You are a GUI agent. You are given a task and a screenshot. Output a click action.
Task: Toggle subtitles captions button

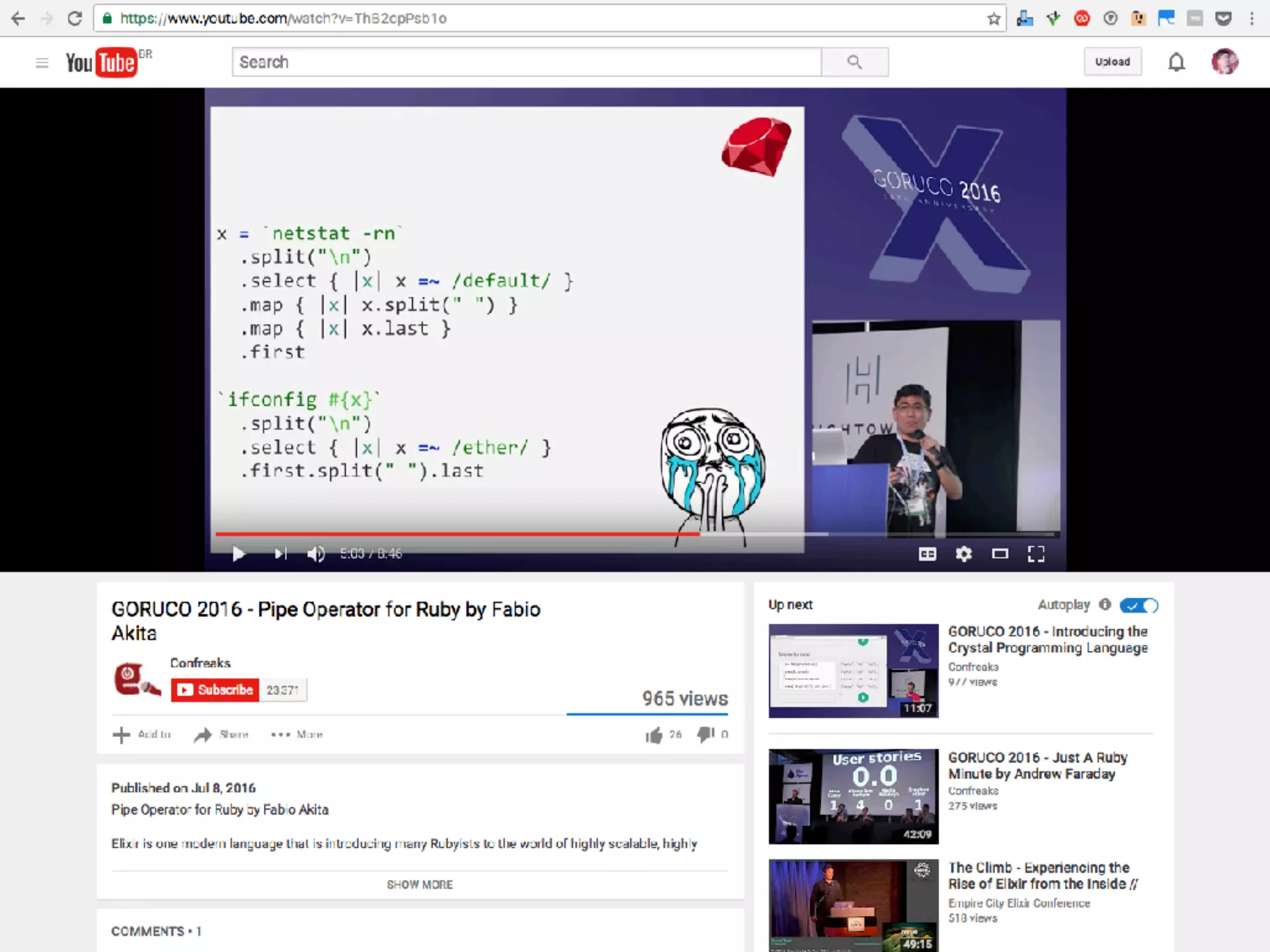[x=927, y=553]
